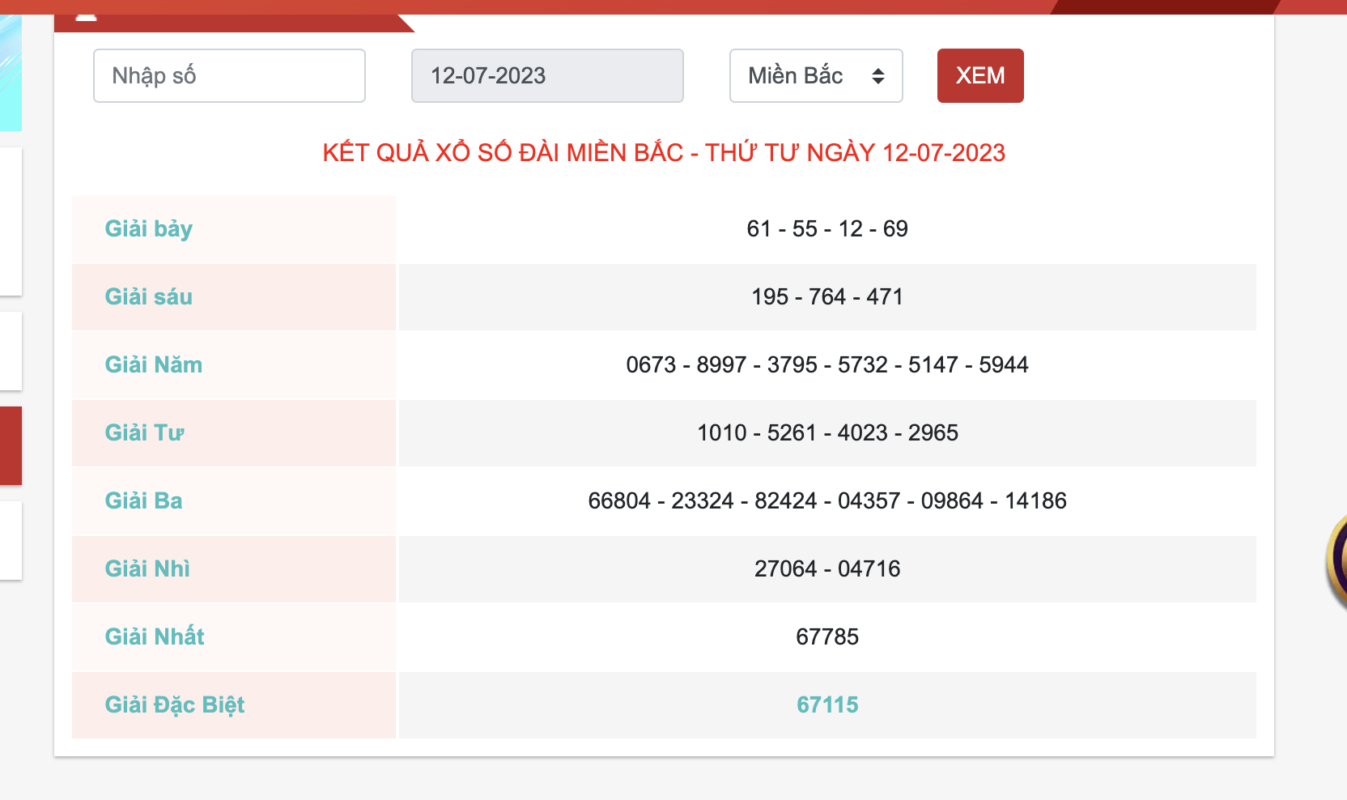The width and height of the screenshot is (1347, 800).
Task: Click the 'Giải bảy' row label
Action: 149,229
